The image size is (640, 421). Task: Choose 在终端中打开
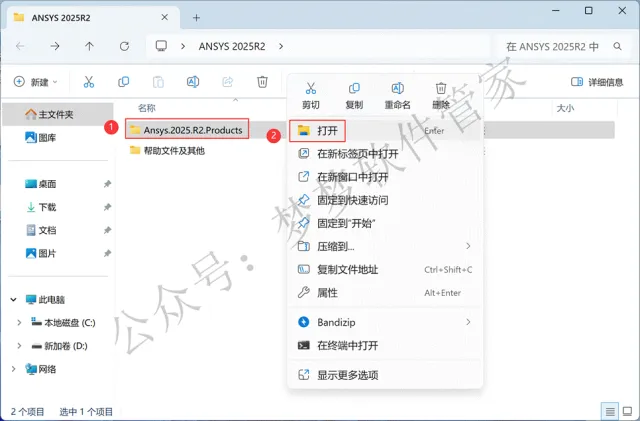[x=384, y=345]
